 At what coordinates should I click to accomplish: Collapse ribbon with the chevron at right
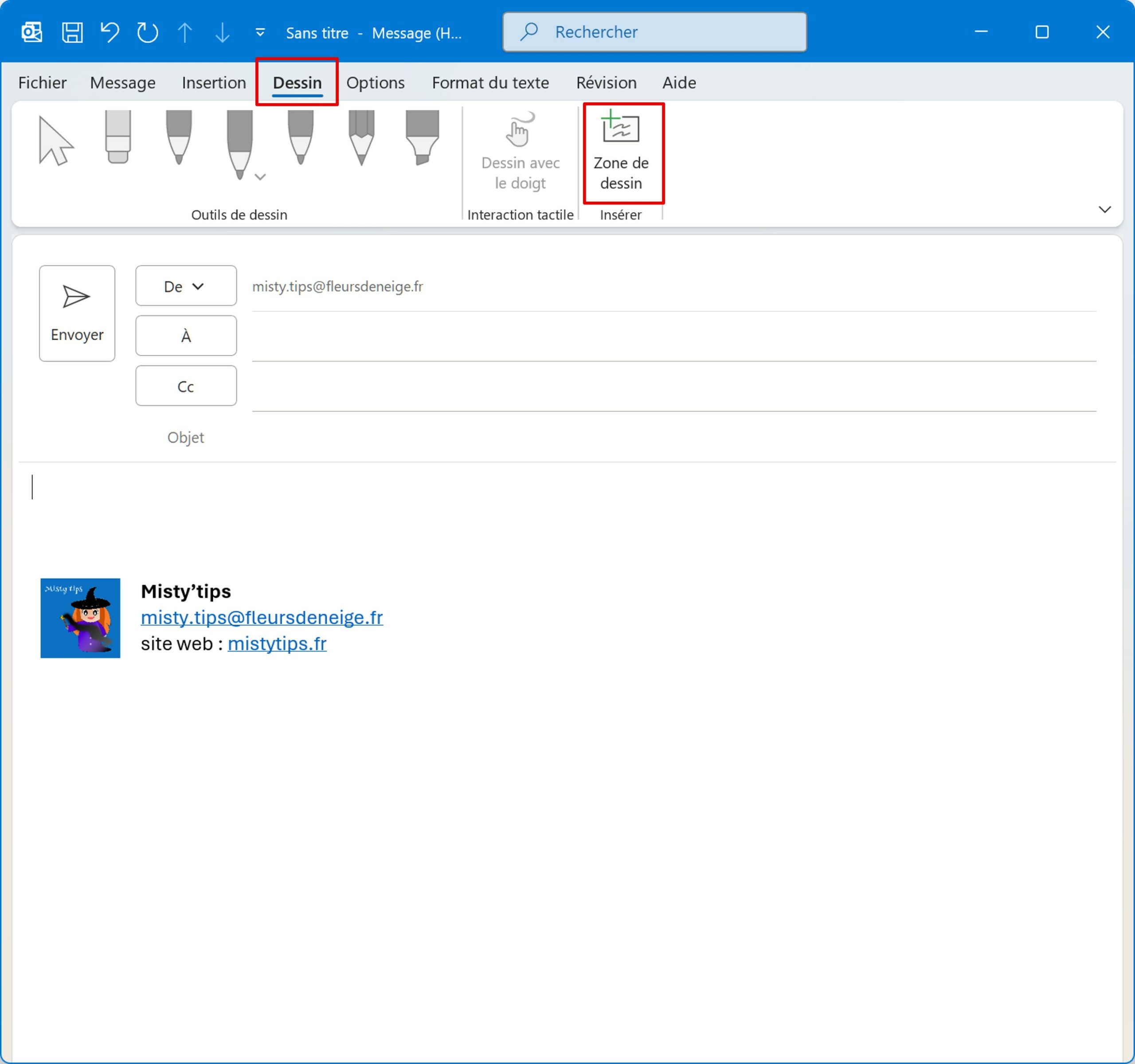tap(1105, 210)
